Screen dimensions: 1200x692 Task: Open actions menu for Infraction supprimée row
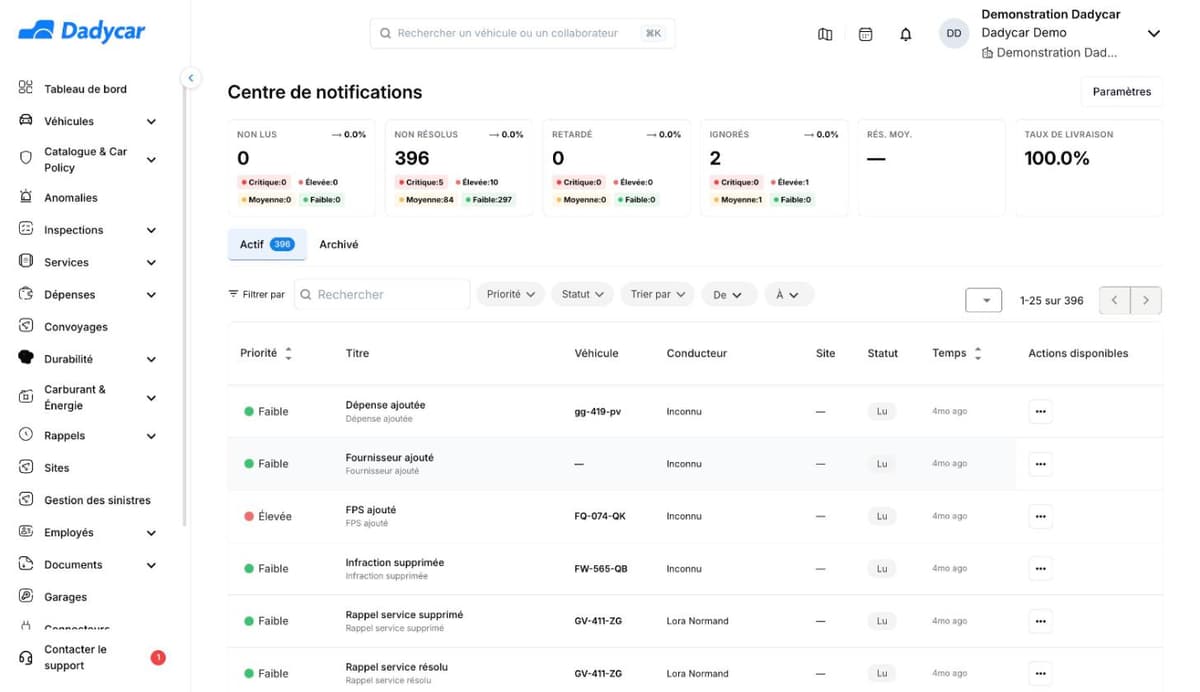tap(1040, 568)
